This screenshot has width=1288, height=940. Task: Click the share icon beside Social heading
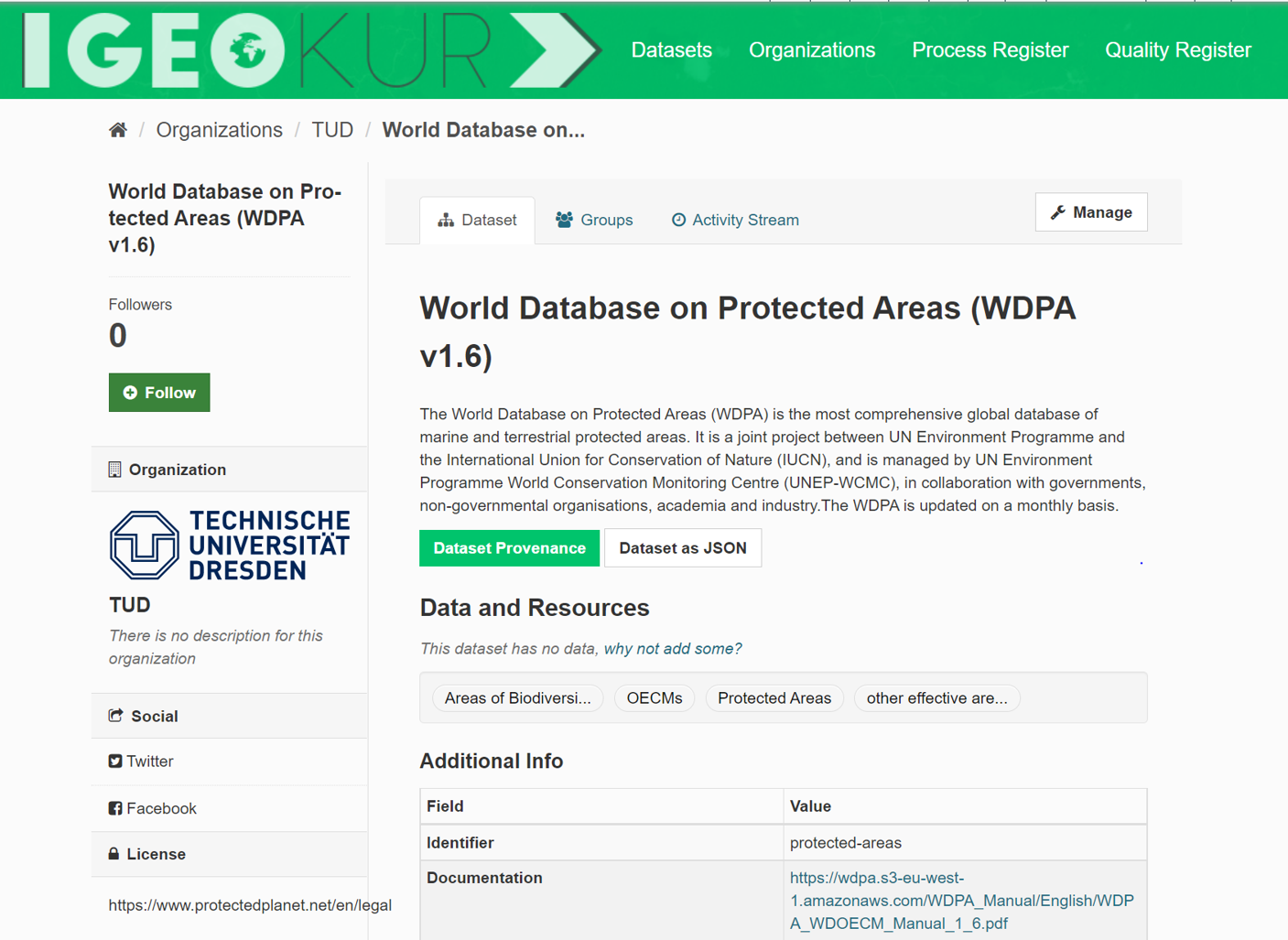pos(115,716)
